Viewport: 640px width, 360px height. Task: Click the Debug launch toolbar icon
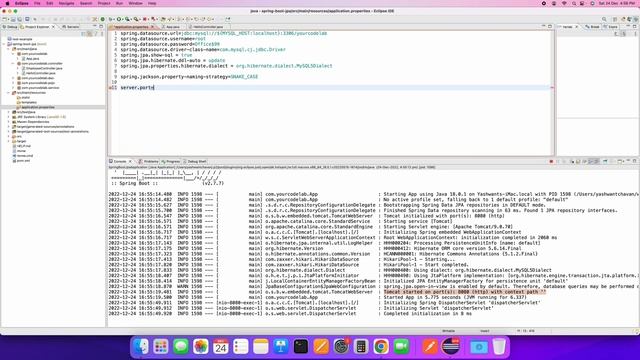111,19
